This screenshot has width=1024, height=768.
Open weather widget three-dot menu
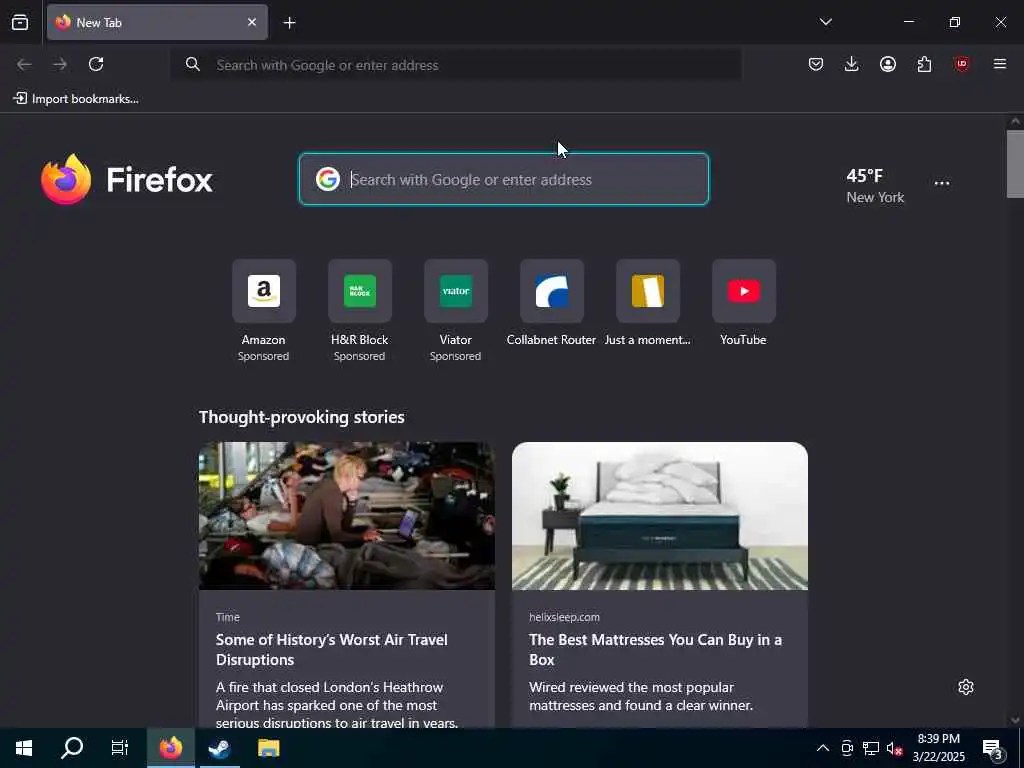[942, 184]
